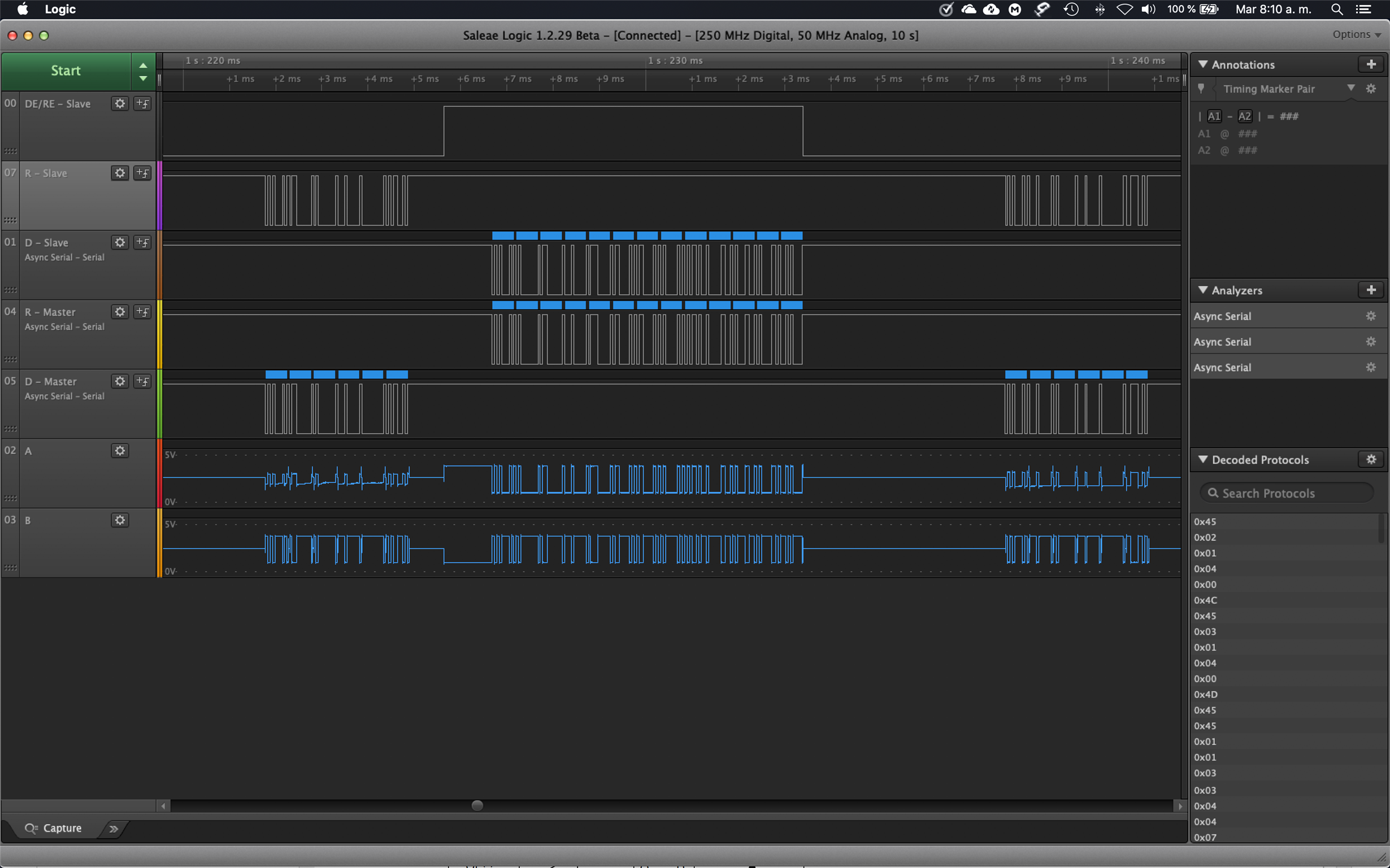The height and width of the screenshot is (868, 1390).
Task: Select decoded value 0x07 in protocol list
Action: click(x=1205, y=837)
